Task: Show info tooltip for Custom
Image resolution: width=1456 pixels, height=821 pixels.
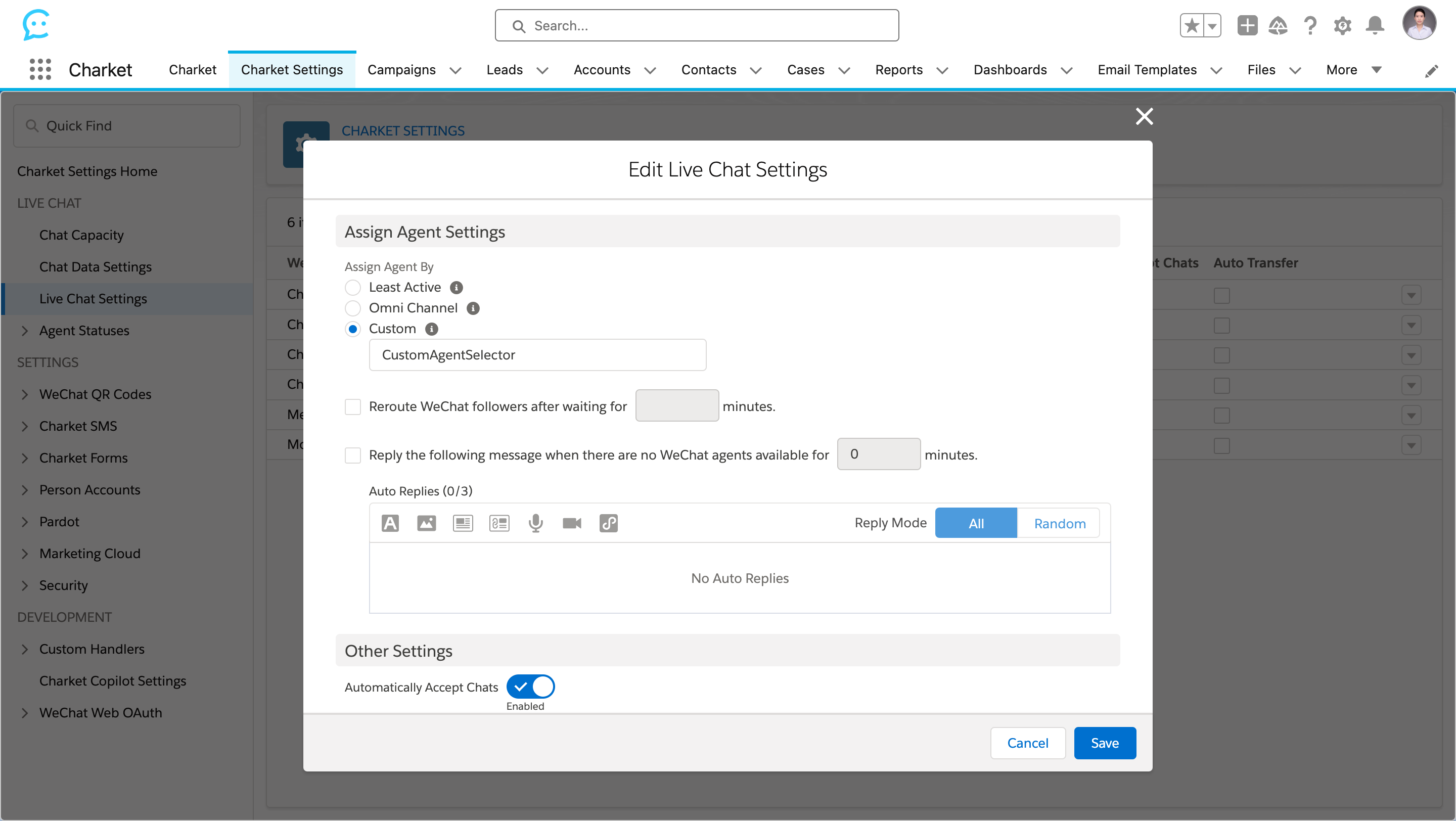Action: coord(431,329)
